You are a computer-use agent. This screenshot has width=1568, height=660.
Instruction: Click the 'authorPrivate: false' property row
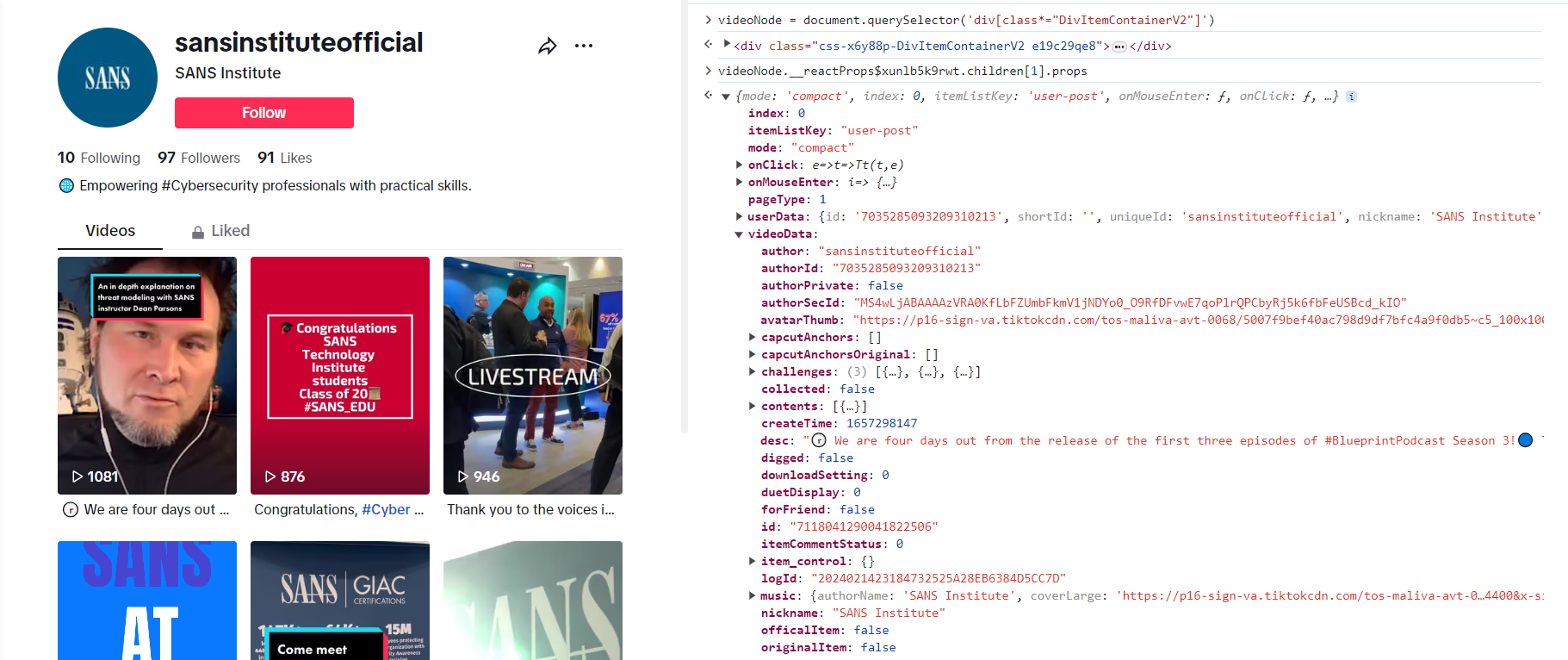(832, 285)
